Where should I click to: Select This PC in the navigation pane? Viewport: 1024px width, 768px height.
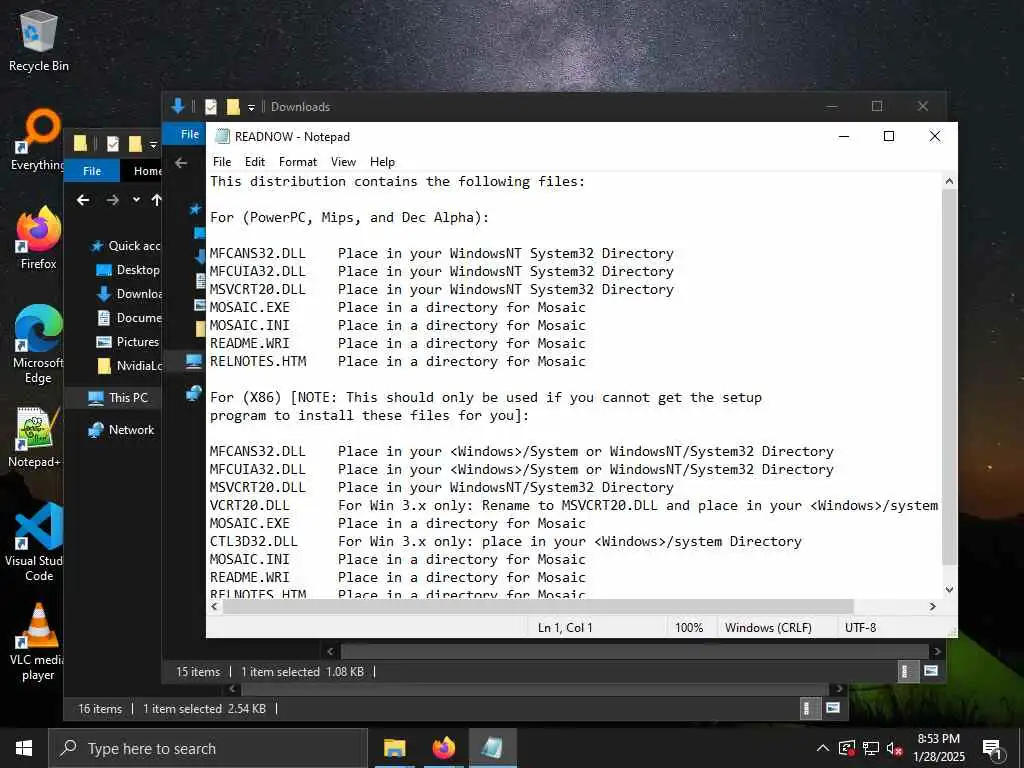118,398
